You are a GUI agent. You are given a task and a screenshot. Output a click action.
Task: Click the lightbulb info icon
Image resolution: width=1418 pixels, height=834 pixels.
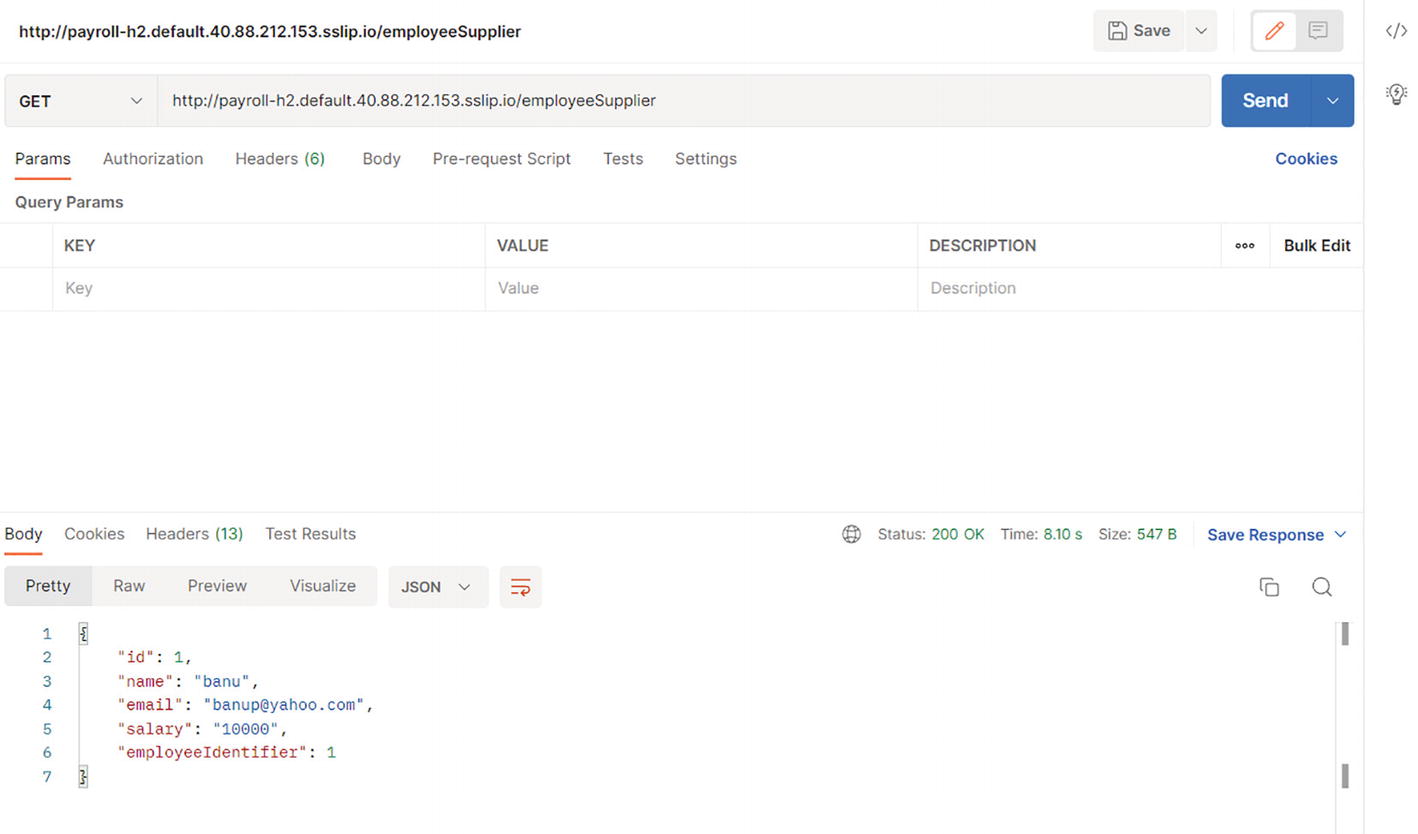(1396, 94)
